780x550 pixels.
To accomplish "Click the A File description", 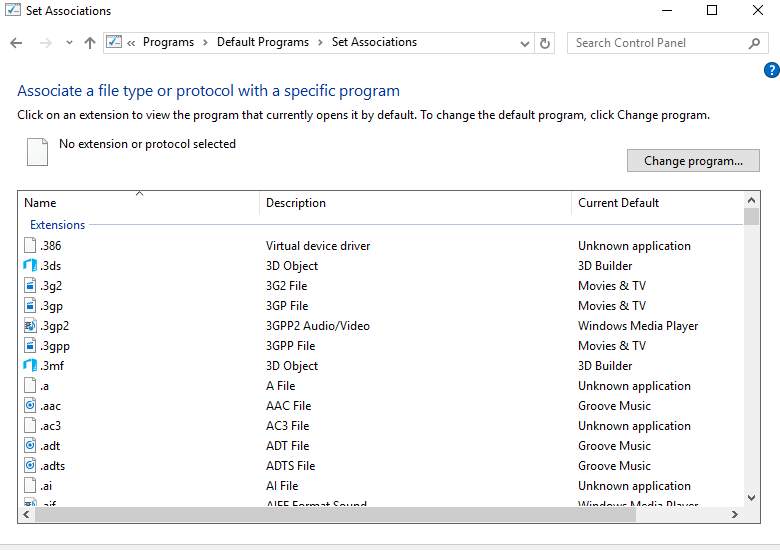I will click(x=280, y=385).
